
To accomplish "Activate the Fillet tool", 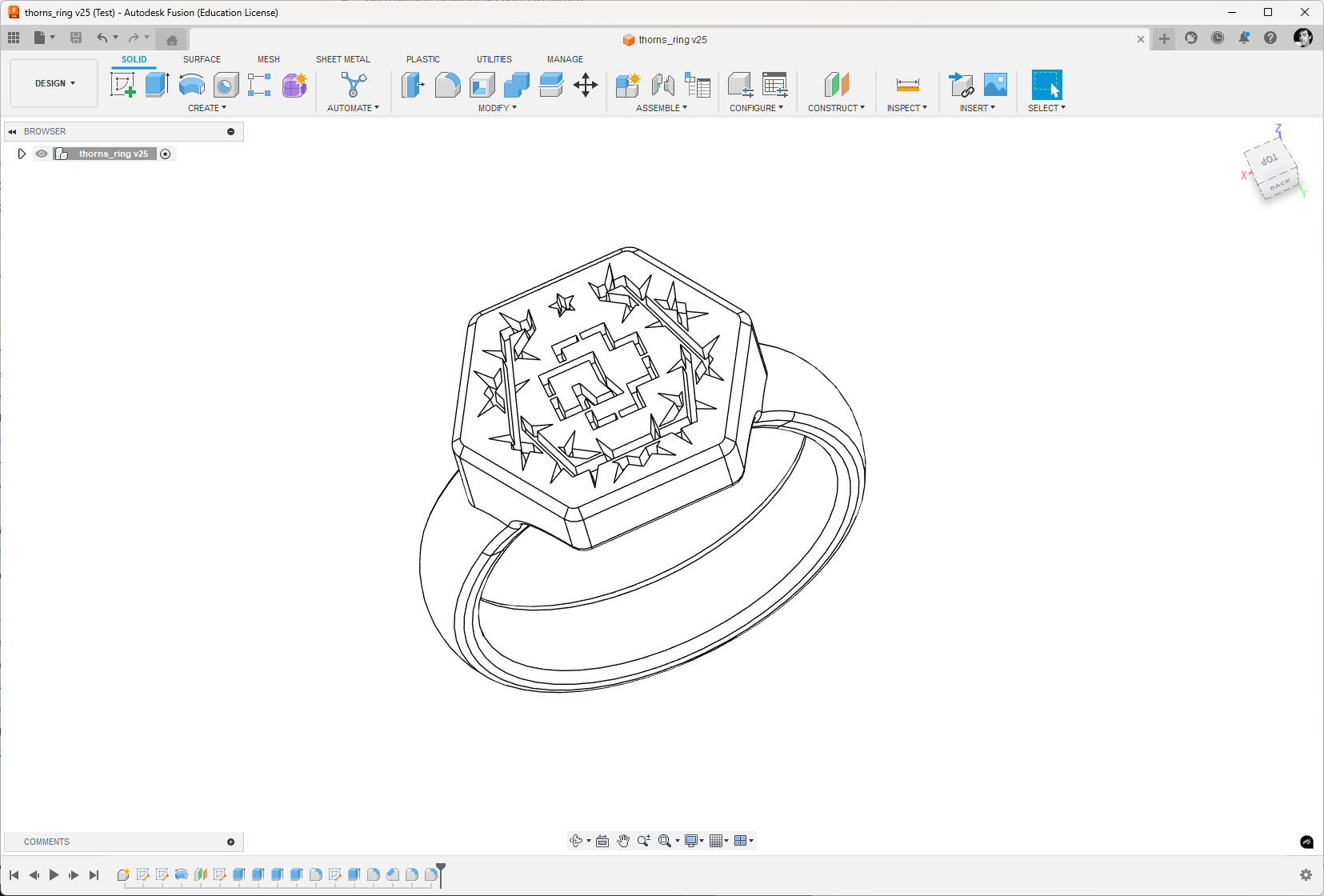I will pos(447,85).
